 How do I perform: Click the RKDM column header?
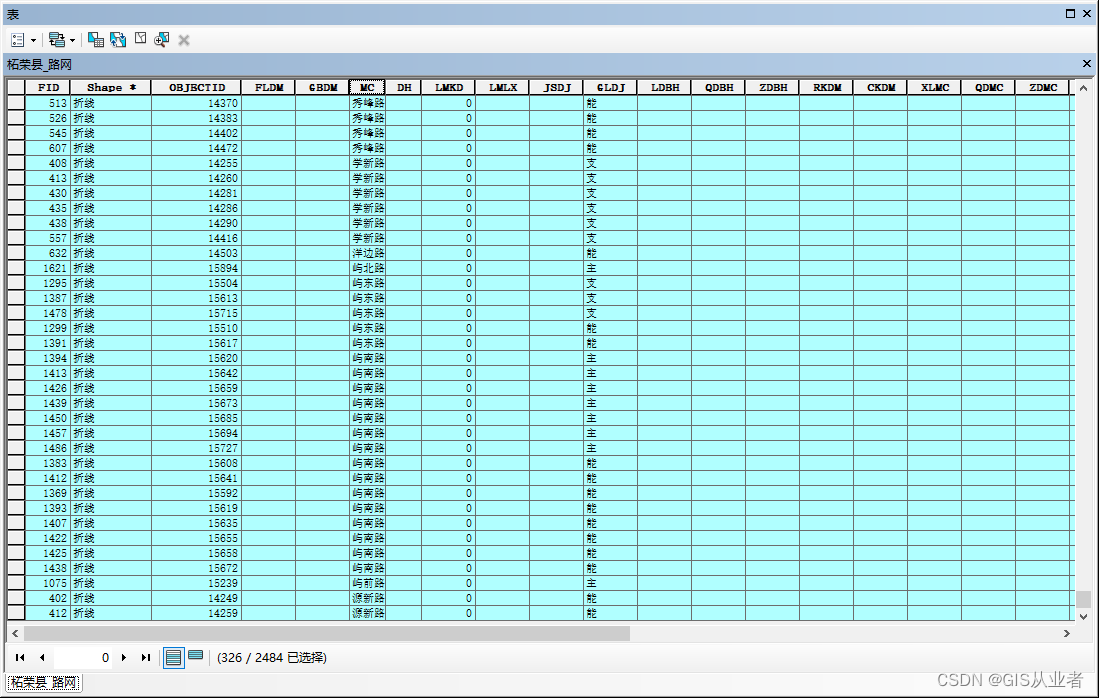click(826, 88)
